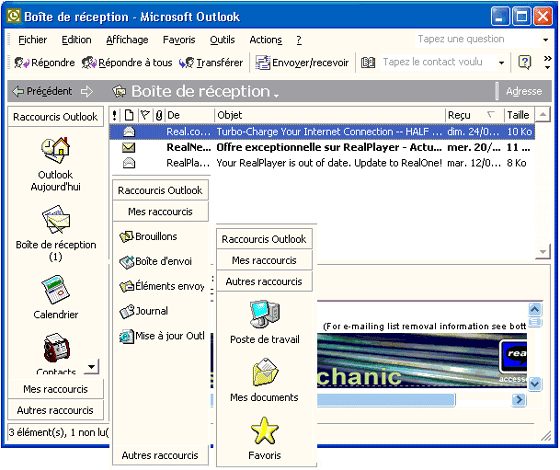Click Autres raccourcis at bottom of middle panel
560x470 pixels.
click(x=160, y=455)
